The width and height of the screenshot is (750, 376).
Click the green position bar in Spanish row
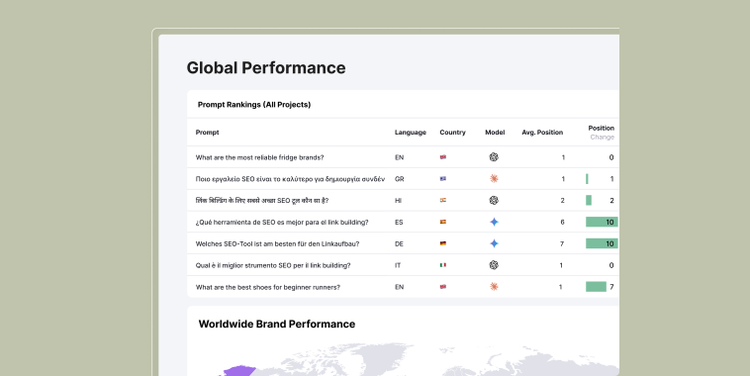602,222
